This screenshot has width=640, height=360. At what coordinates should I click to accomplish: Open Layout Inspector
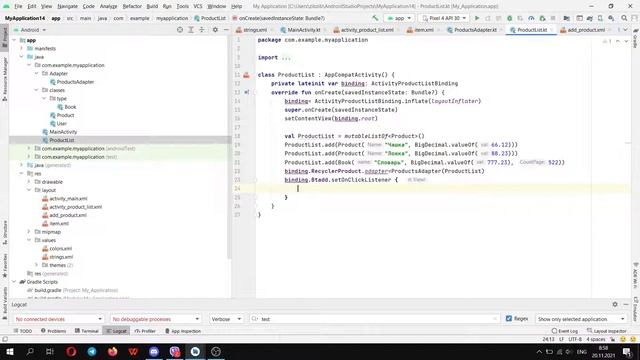point(607,331)
